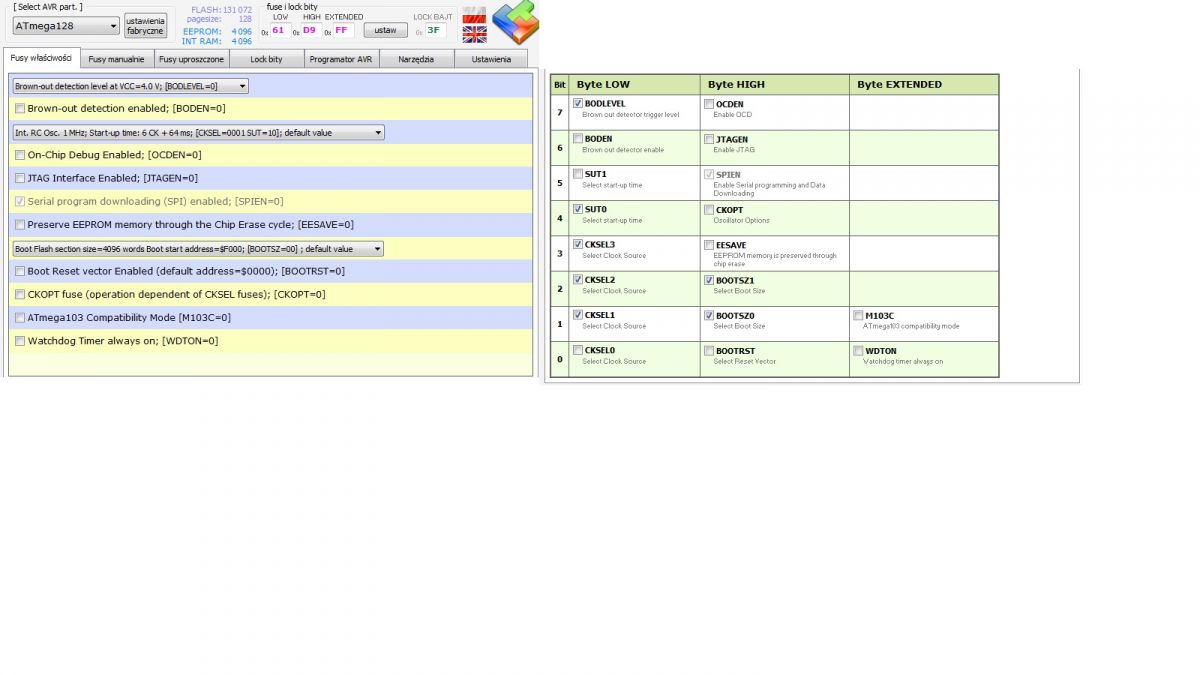This screenshot has width=1200, height=675.
Task: Toggle Boot Reset vector Enabled checkbox
Action: tap(20, 271)
